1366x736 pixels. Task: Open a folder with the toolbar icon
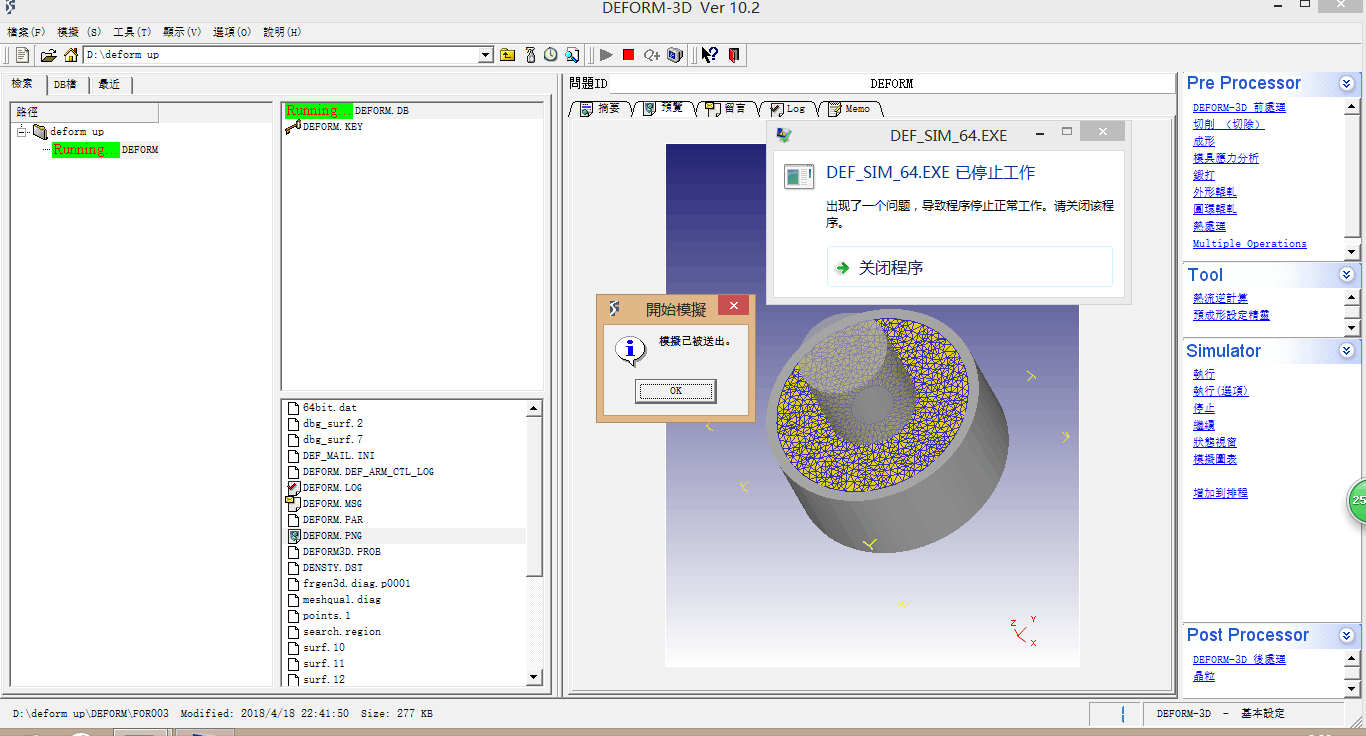[x=48, y=55]
